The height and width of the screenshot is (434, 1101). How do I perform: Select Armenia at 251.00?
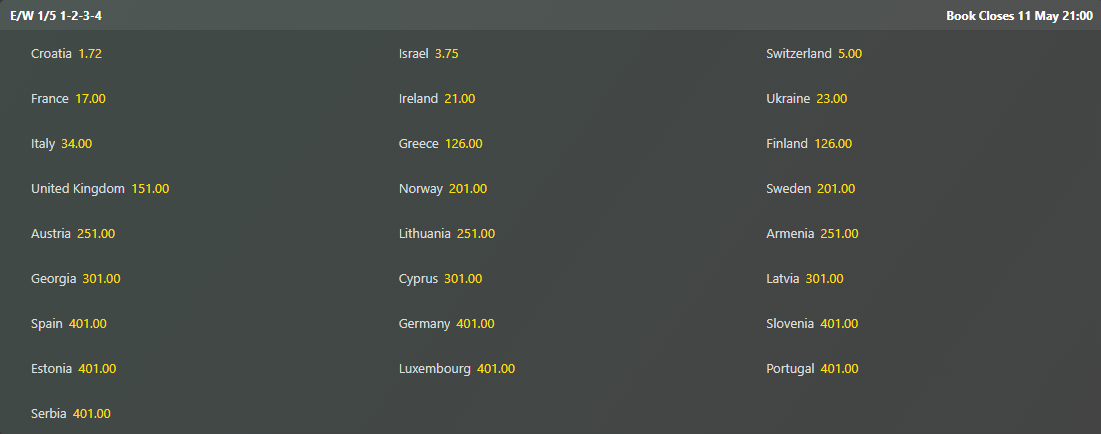click(x=812, y=233)
